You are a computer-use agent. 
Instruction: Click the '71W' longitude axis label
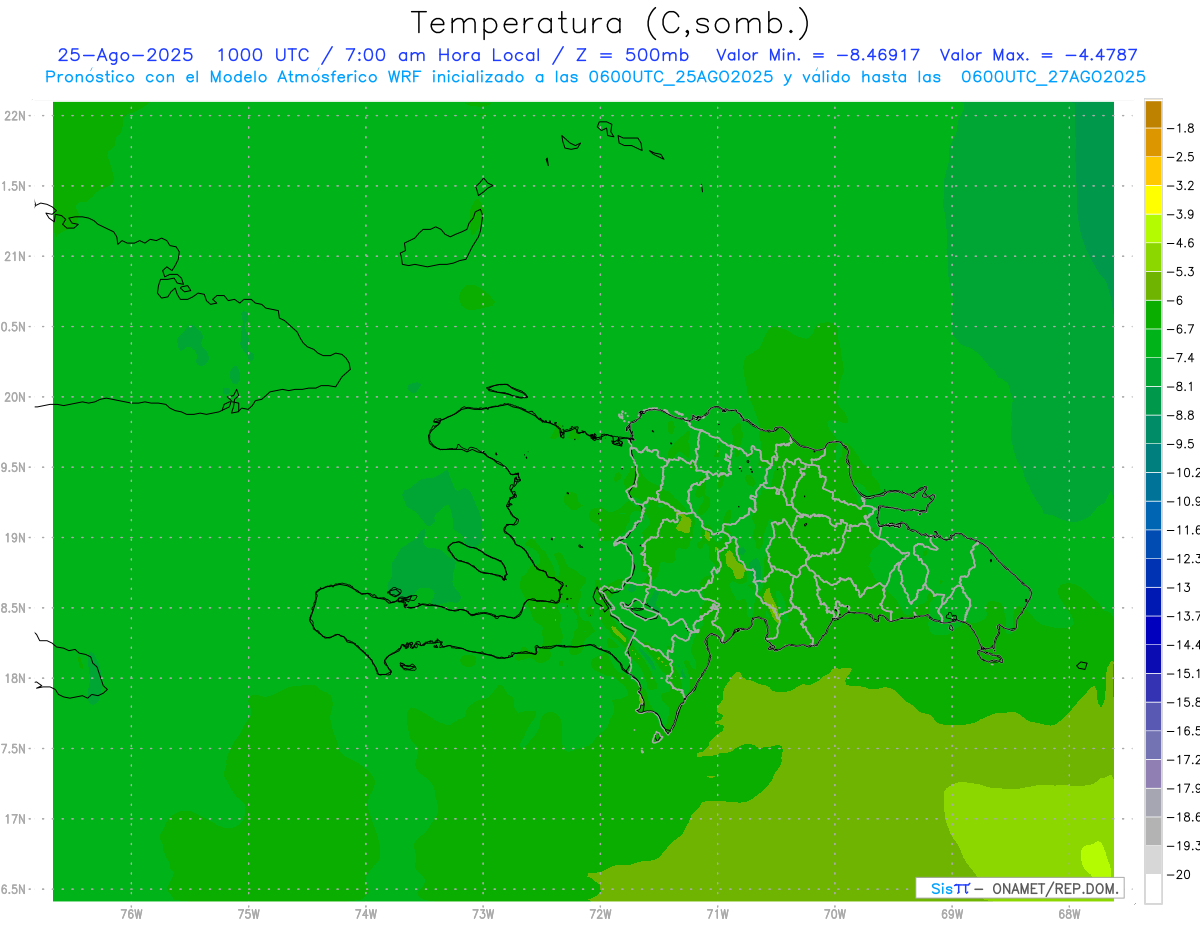pos(717,913)
